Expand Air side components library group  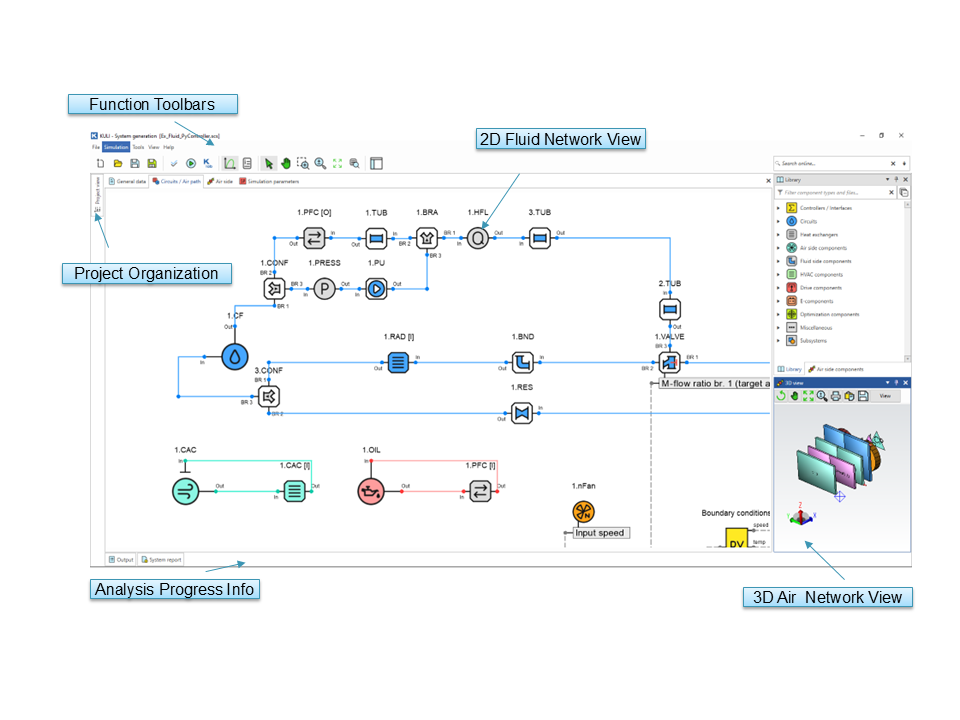778,248
